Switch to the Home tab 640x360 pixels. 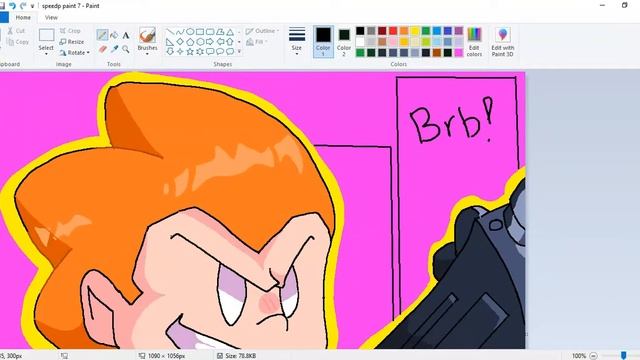click(23, 18)
